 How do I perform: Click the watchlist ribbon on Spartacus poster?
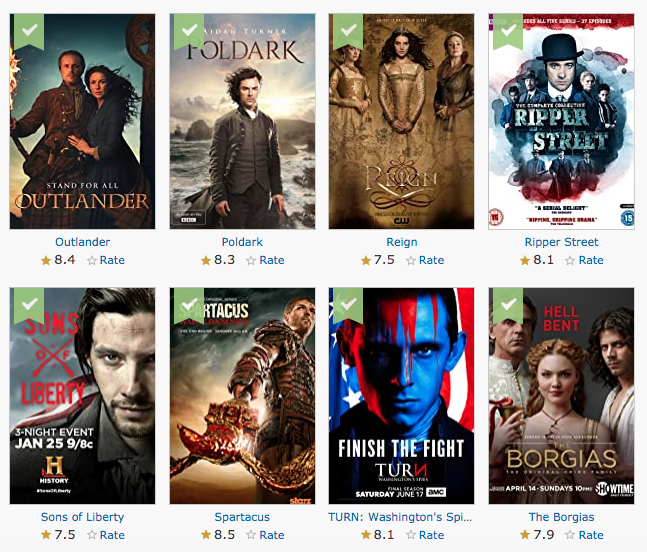coord(189,305)
